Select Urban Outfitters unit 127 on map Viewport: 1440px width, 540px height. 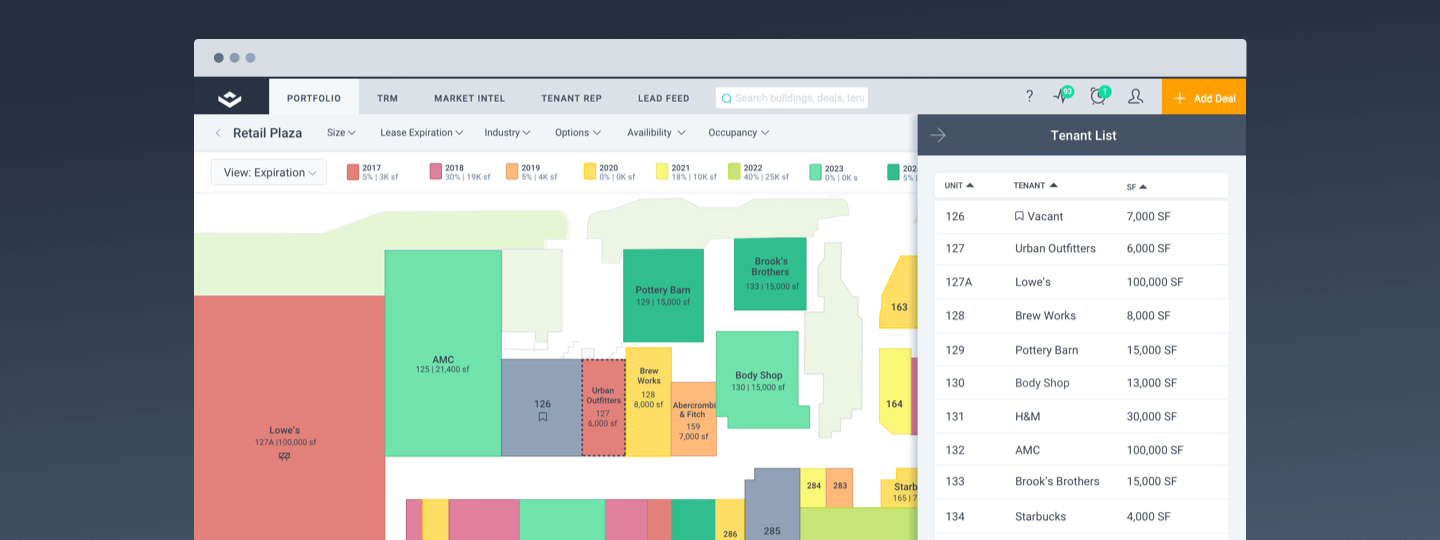point(603,407)
